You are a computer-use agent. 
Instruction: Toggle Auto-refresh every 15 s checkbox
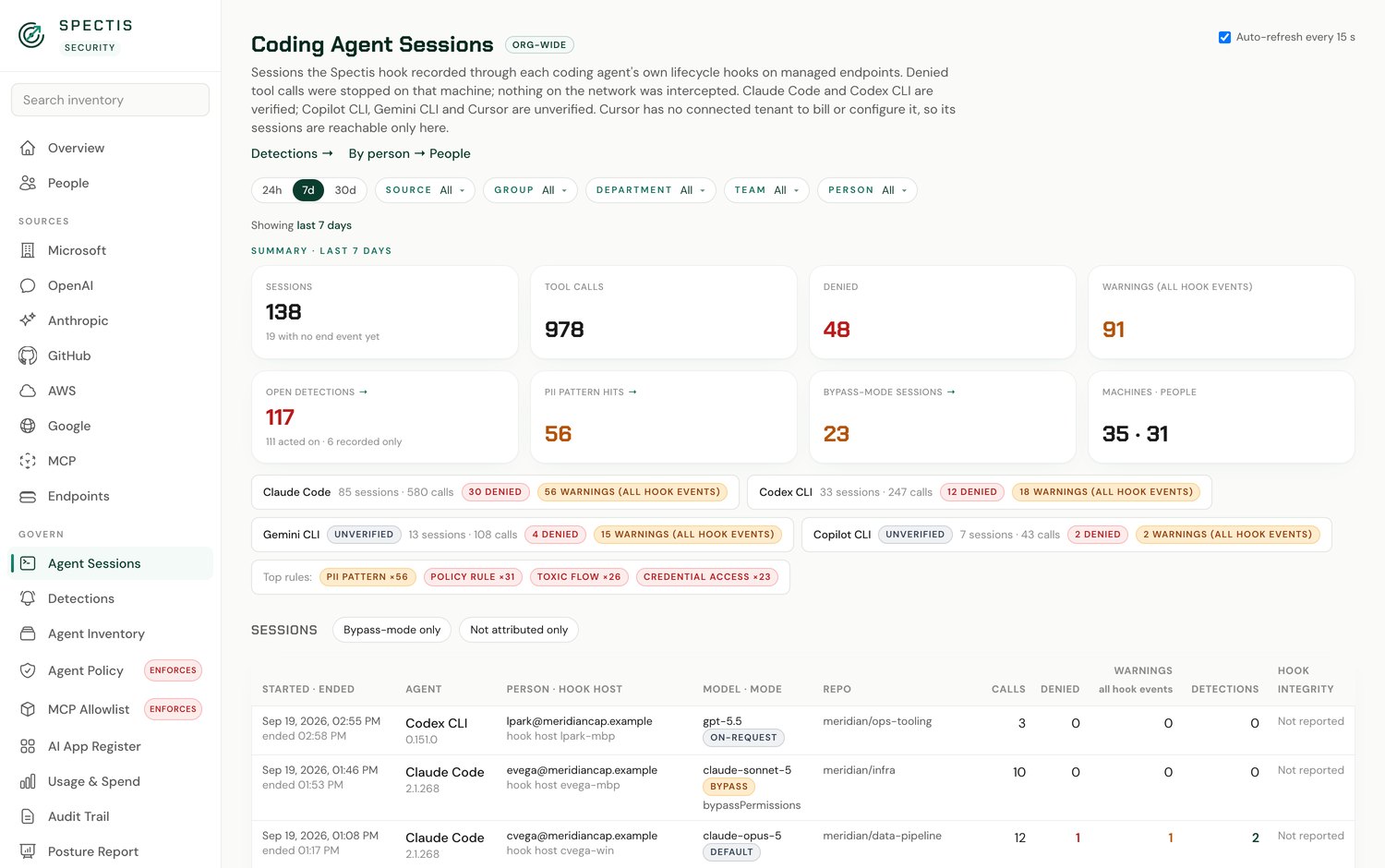[1224, 37]
